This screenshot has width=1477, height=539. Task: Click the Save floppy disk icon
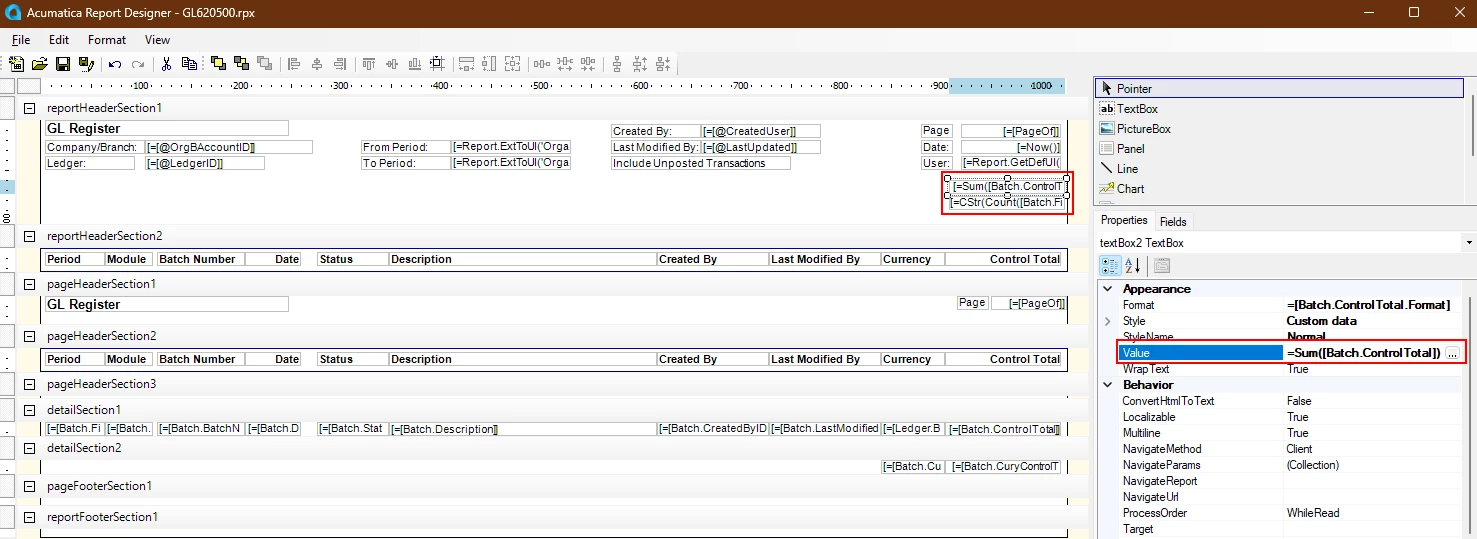click(63, 63)
